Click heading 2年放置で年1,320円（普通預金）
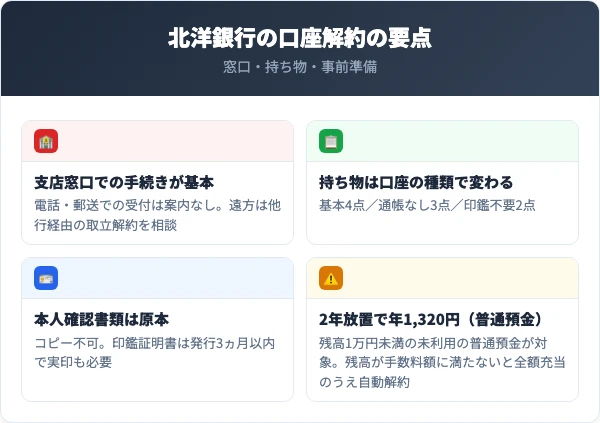 click(x=431, y=320)
